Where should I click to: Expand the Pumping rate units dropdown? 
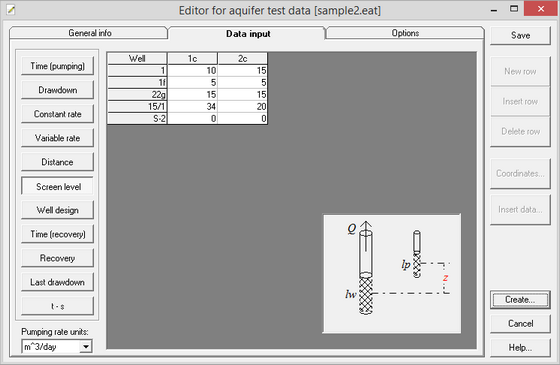pyautogui.click(x=86, y=346)
